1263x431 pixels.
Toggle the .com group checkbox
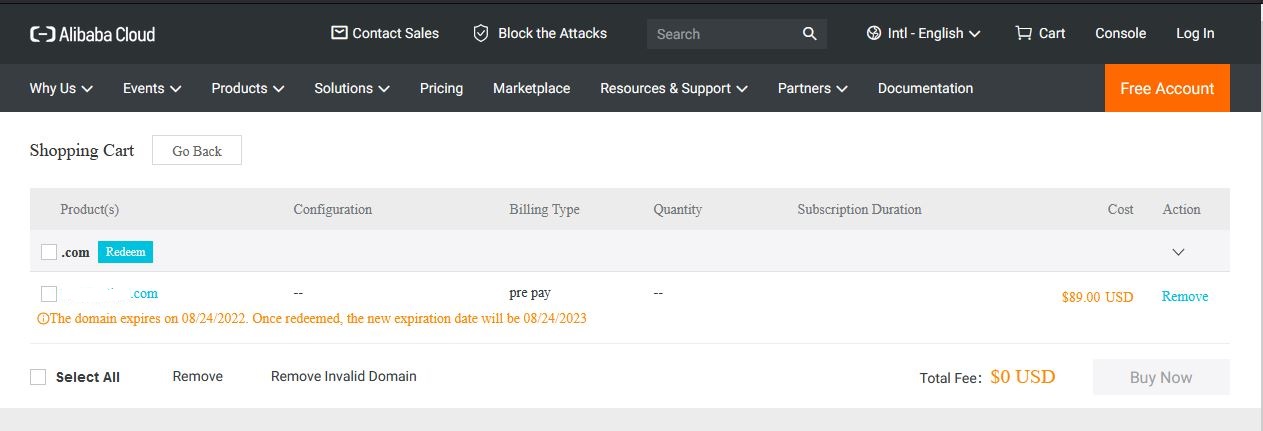click(49, 252)
